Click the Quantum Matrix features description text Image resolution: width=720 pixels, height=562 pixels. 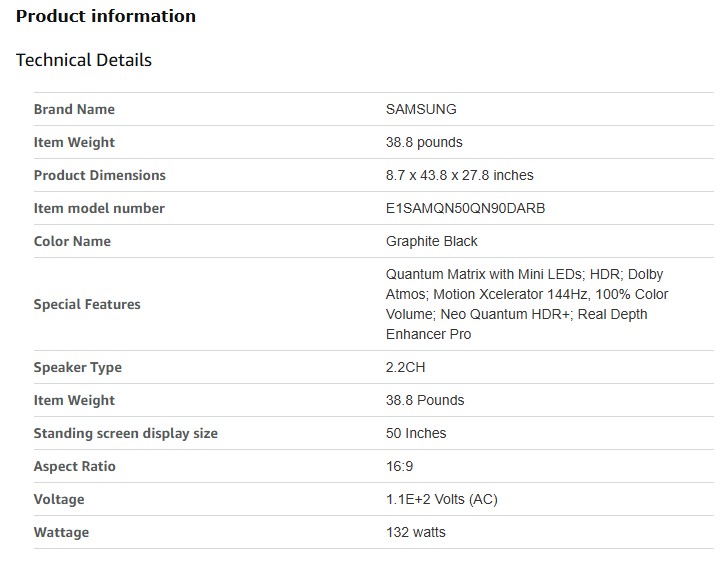pyautogui.click(x=527, y=304)
